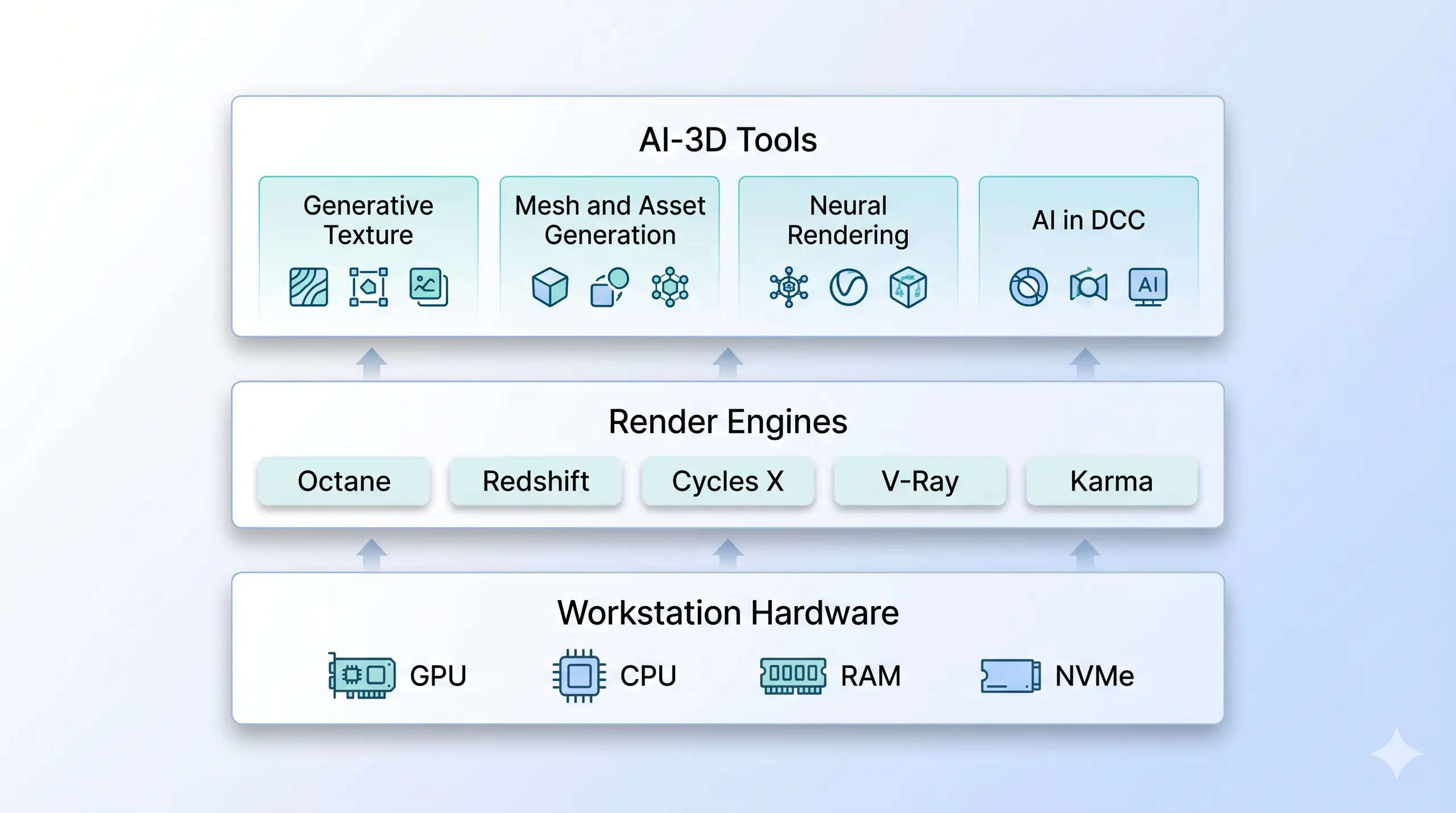
Task: Click the 3D cube icon under Mesh Generation
Action: click(550, 287)
